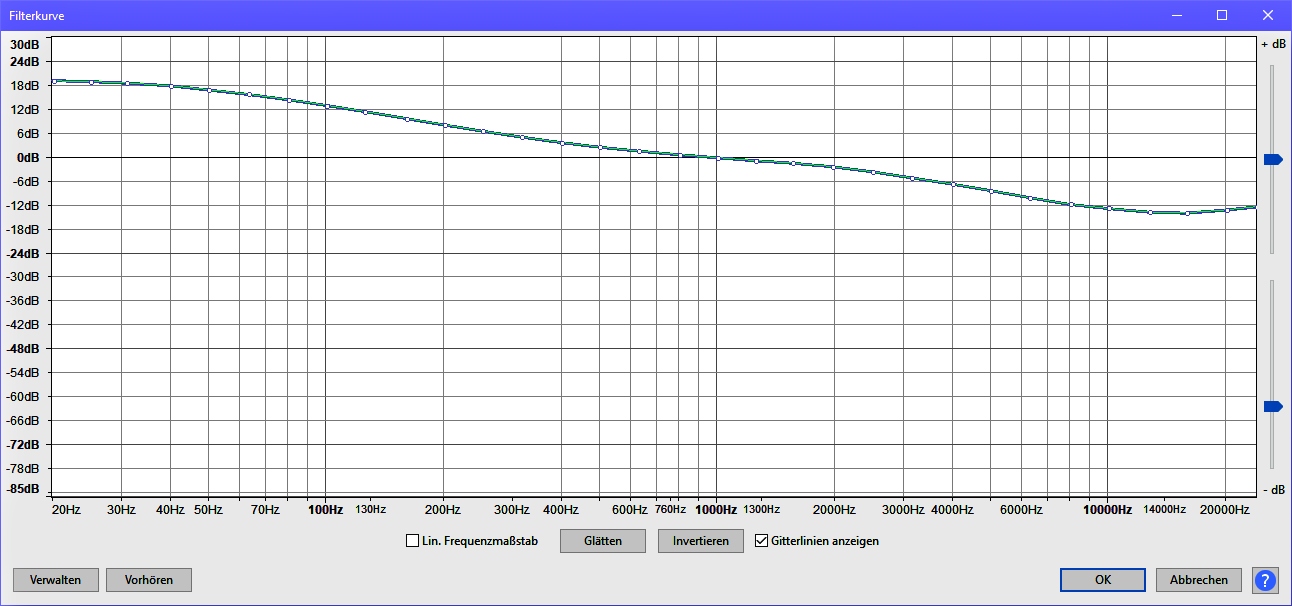1292x606 pixels.
Task: Enable the Lin. Frequenzmaßstab checkbox
Action: (x=412, y=541)
